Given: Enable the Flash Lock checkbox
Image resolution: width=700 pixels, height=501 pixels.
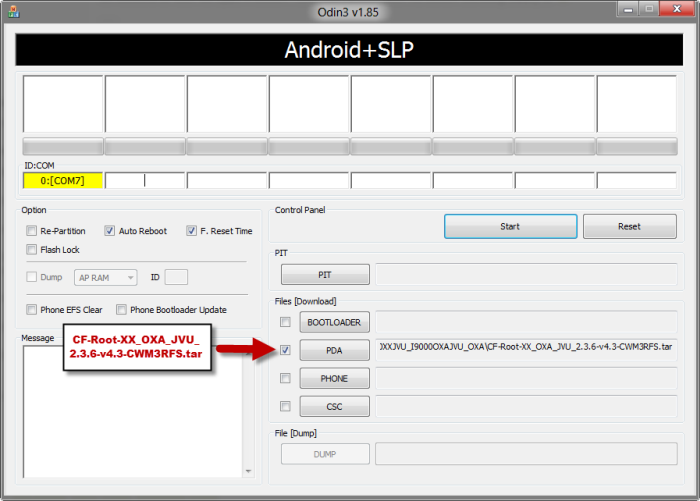Looking at the screenshot, I should point(31,250).
